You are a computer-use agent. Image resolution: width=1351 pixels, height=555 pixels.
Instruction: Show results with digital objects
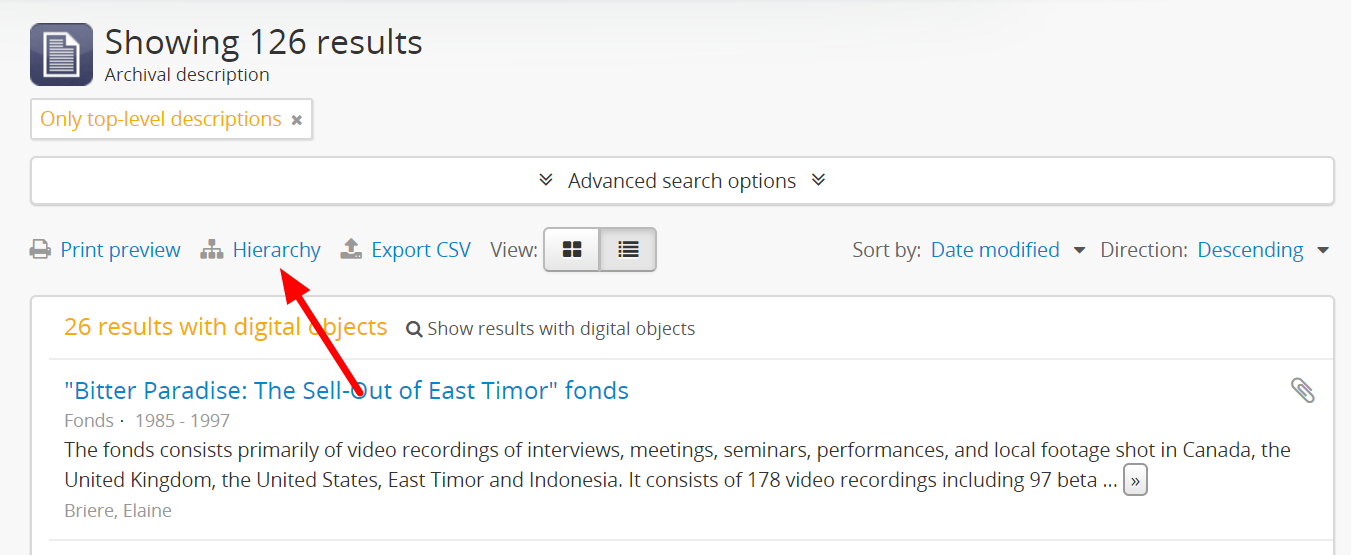(560, 329)
